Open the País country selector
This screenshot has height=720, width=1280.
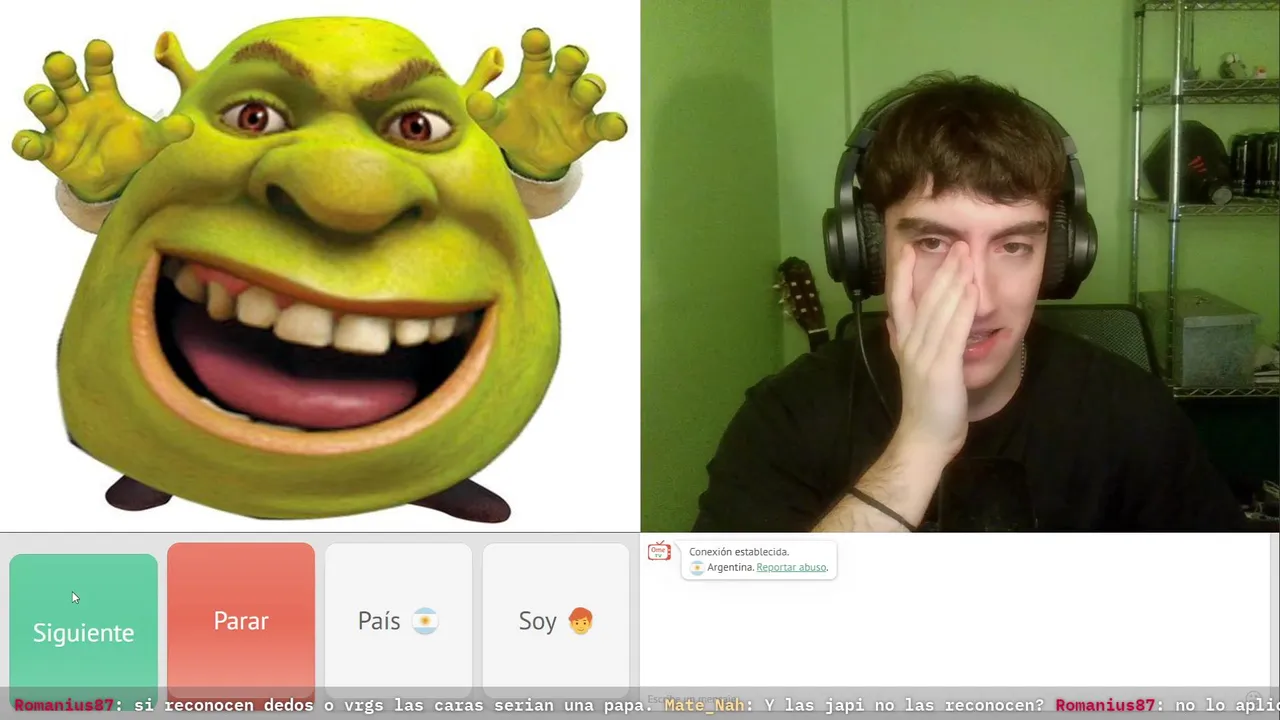(x=398, y=620)
